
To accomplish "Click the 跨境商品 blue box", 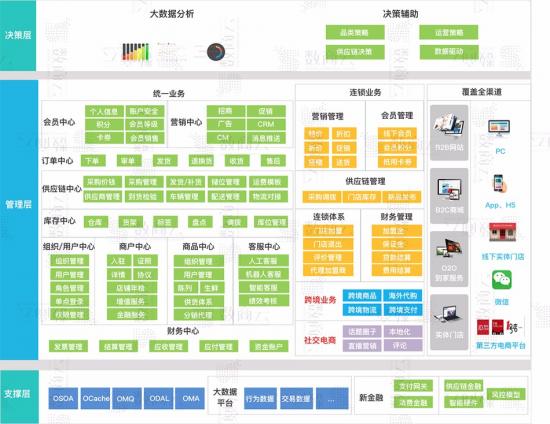I will pos(362,296).
